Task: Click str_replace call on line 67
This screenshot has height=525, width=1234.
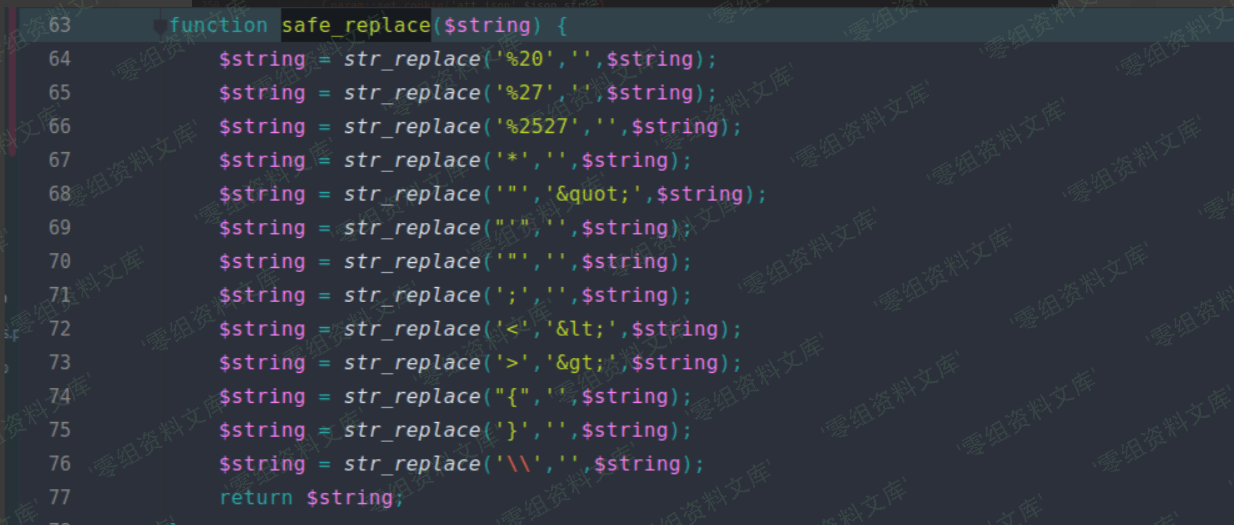Action: tap(411, 160)
